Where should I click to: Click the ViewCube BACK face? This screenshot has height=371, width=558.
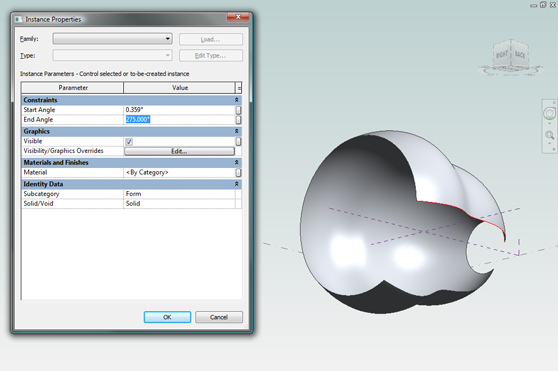[520, 54]
